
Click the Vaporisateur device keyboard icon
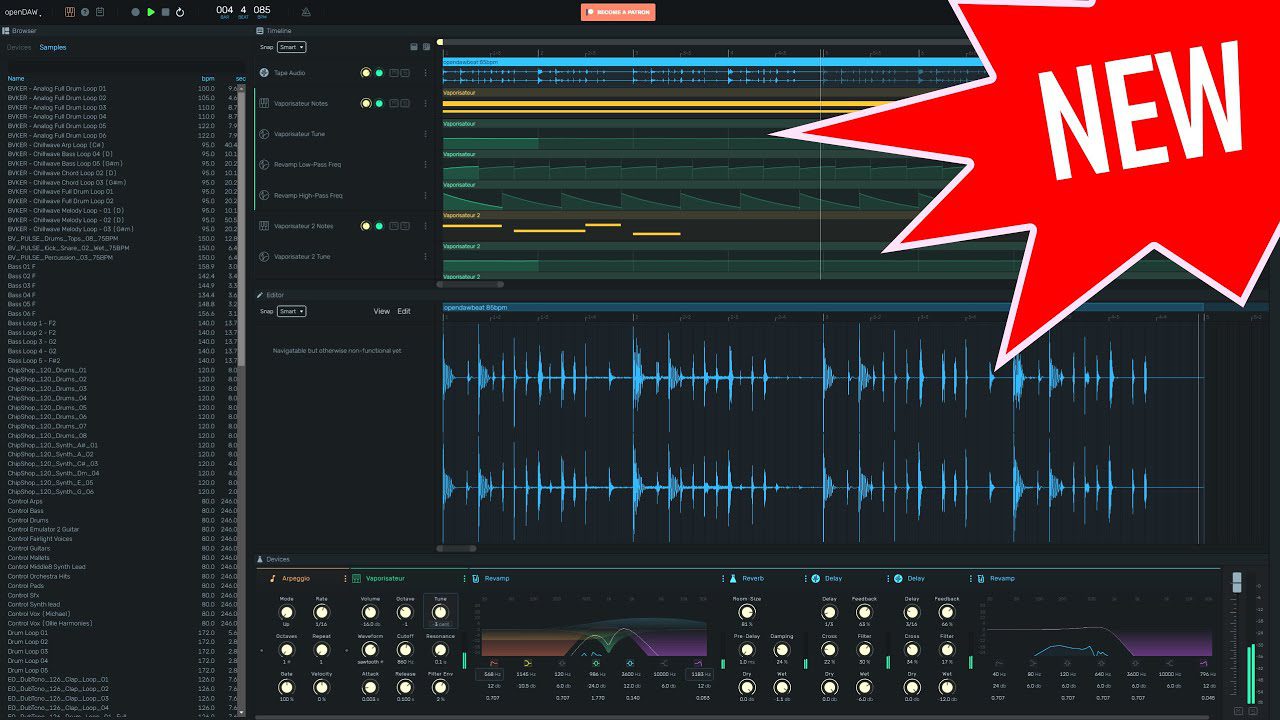click(x=357, y=578)
